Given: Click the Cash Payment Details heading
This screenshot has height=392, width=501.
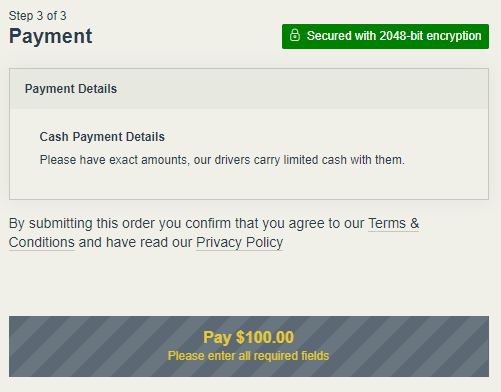Looking at the screenshot, I should (x=102, y=137).
